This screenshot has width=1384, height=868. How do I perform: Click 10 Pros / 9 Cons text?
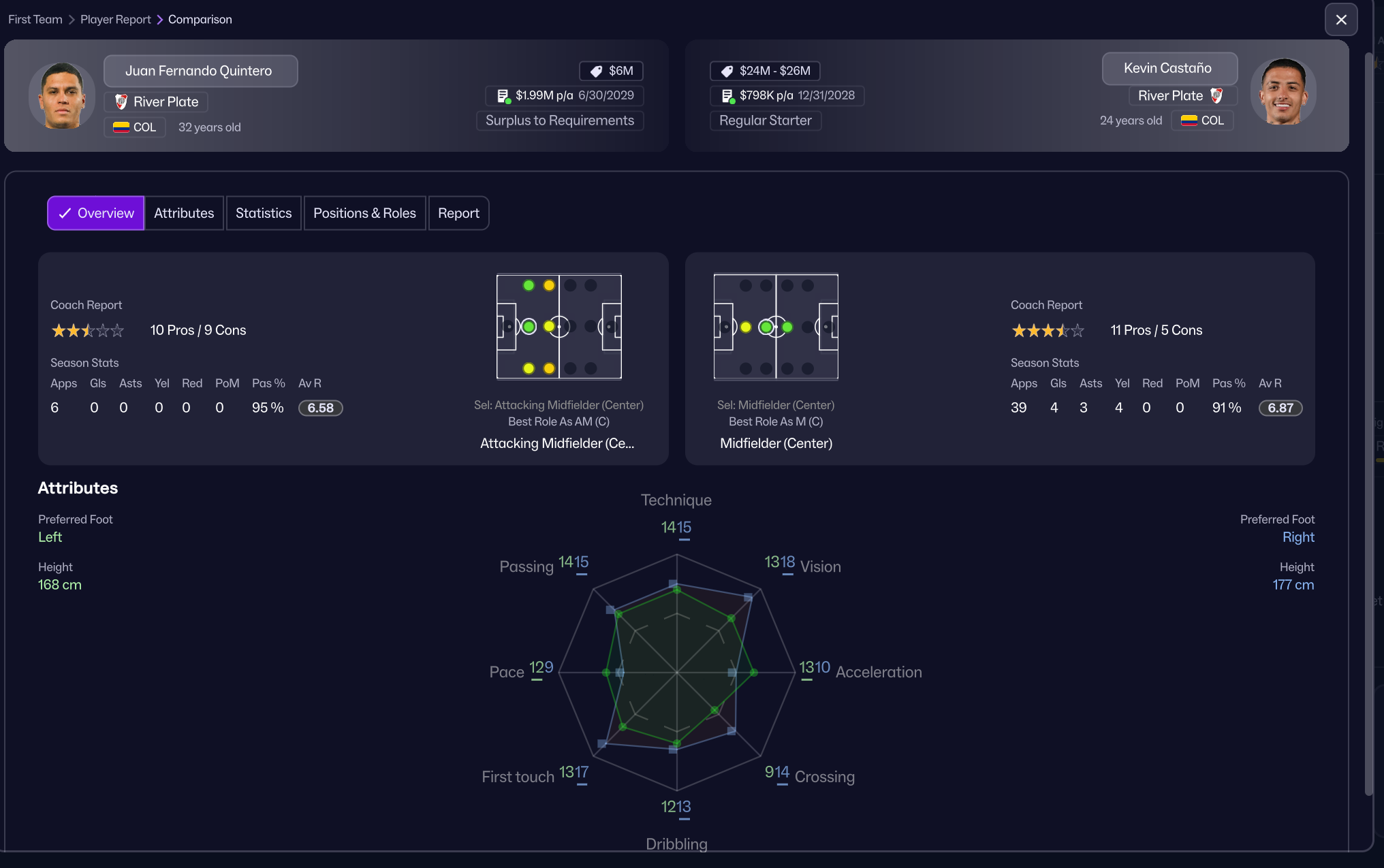tap(198, 330)
